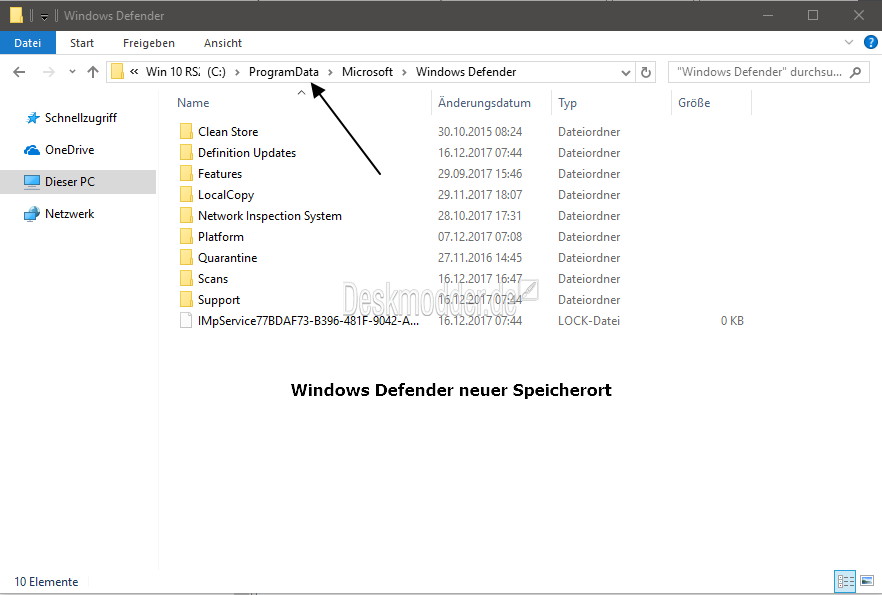
Task: Click the Windows Defender search field
Action: (760, 72)
